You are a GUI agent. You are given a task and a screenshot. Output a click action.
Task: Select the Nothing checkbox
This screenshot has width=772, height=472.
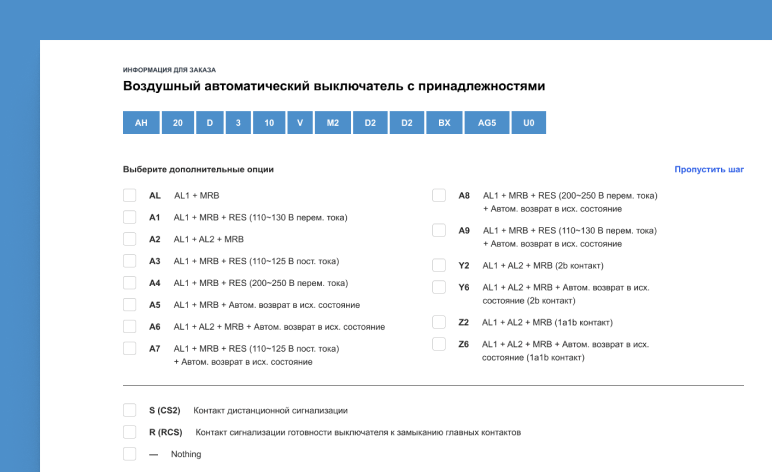pos(129,454)
